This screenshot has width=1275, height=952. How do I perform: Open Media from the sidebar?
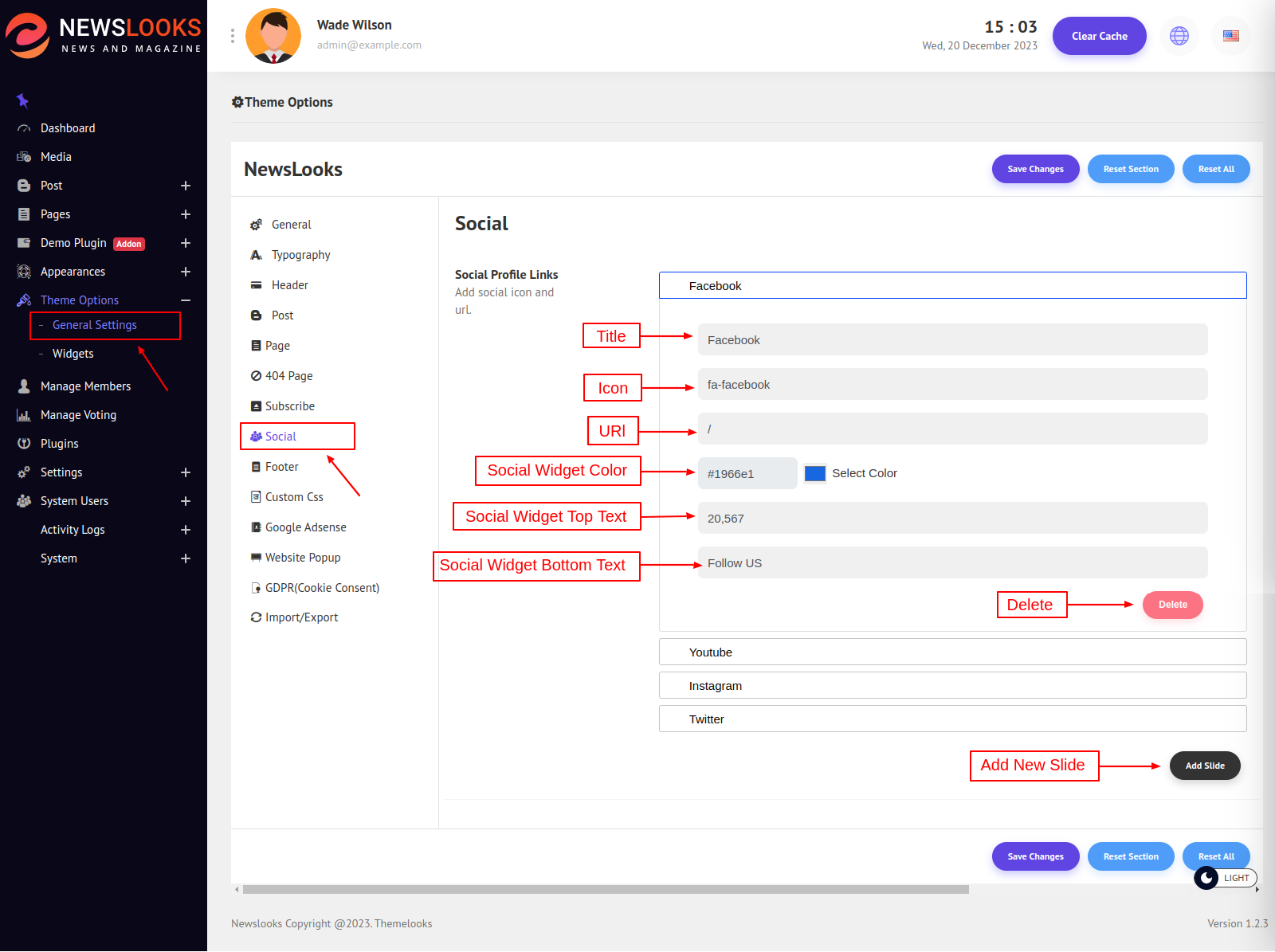pyautogui.click(x=56, y=157)
